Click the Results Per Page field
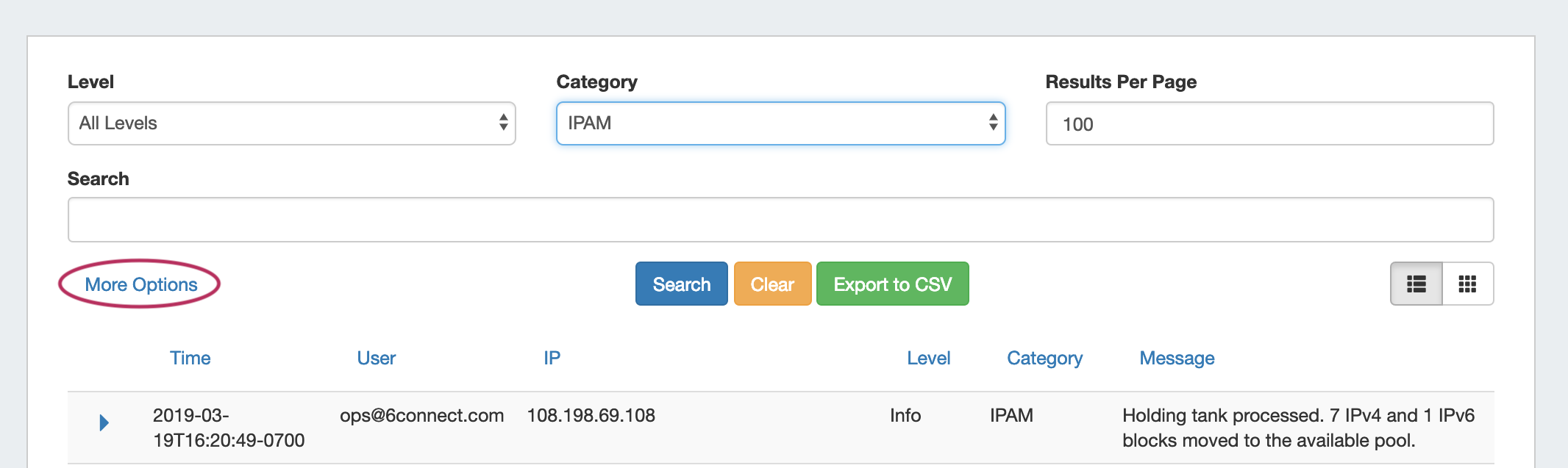 [1269, 123]
